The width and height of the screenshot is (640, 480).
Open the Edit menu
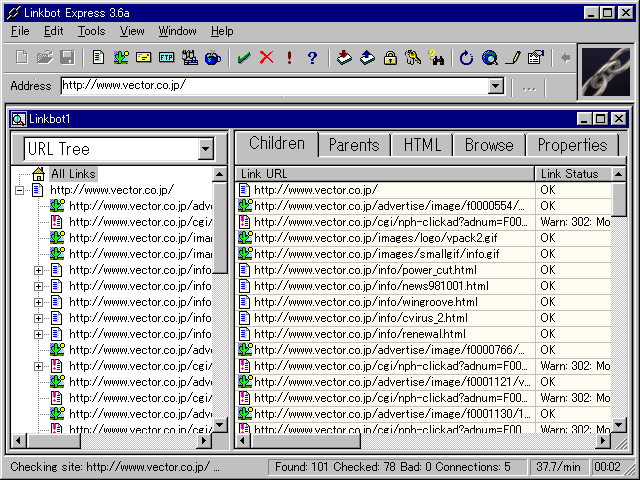point(53,31)
